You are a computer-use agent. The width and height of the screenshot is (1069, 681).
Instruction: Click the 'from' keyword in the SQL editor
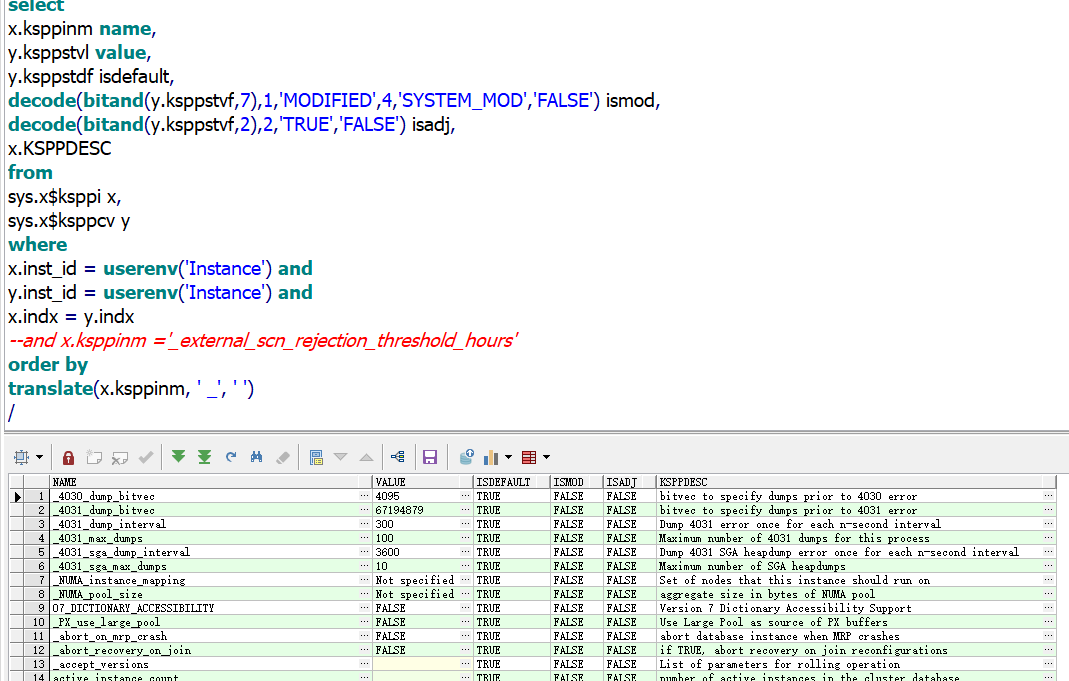[x=30, y=172]
